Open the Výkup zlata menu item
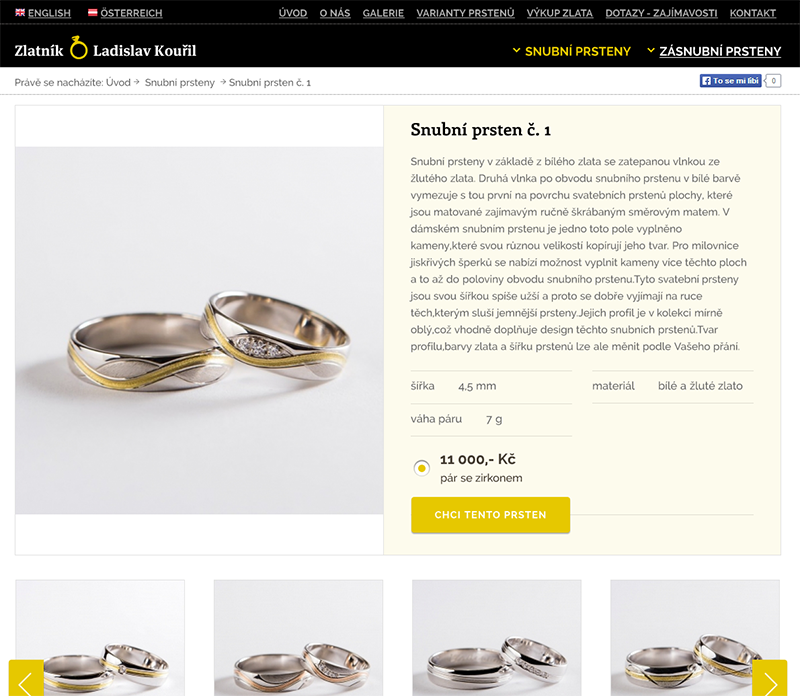Image resolution: width=800 pixels, height=696 pixels. (x=560, y=13)
